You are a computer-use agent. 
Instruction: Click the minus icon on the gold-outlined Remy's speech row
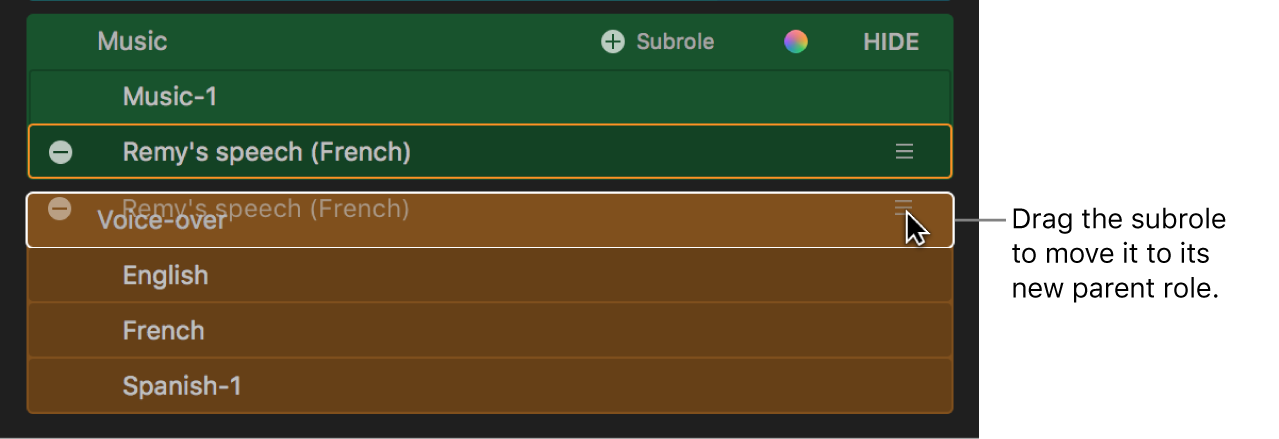pyautogui.click(x=61, y=152)
